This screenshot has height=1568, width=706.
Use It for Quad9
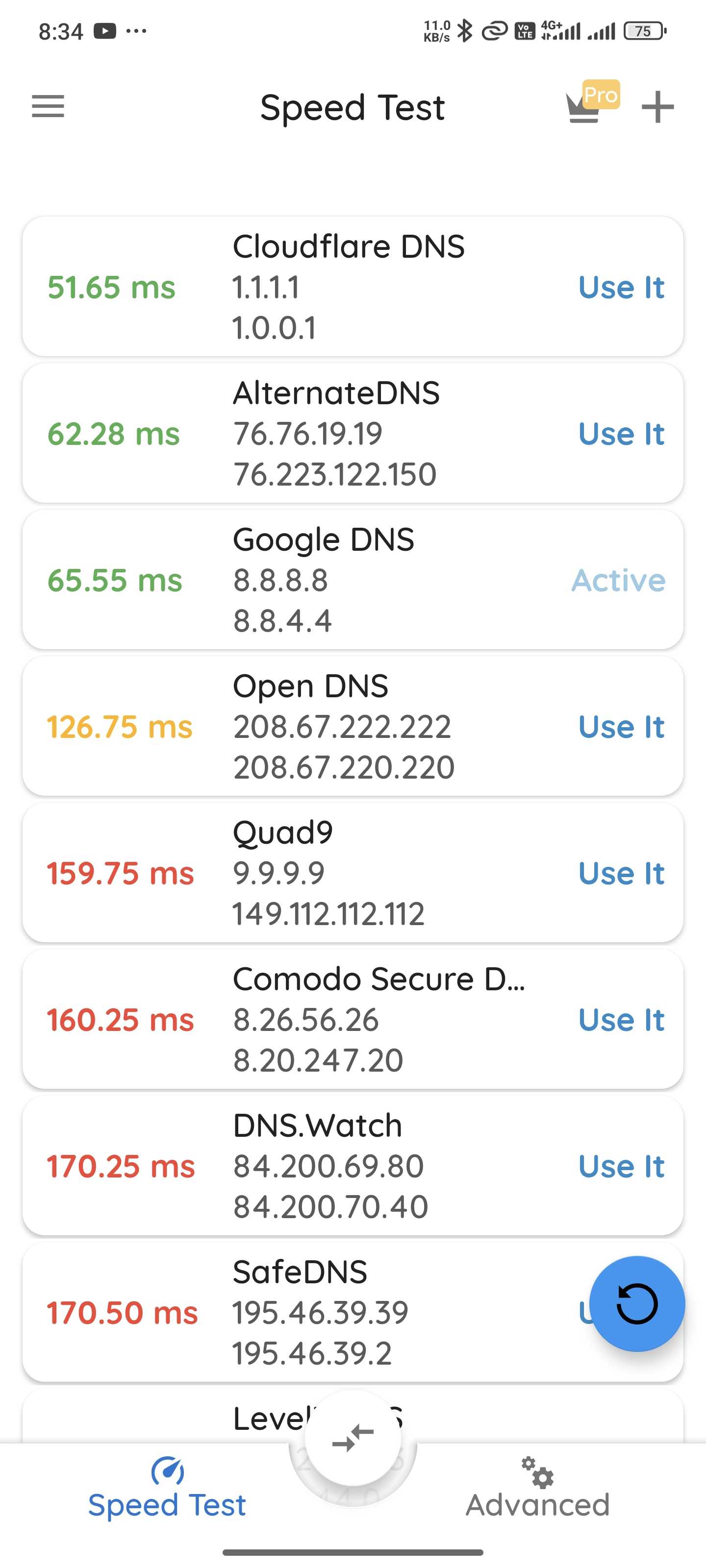[x=621, y=874]
